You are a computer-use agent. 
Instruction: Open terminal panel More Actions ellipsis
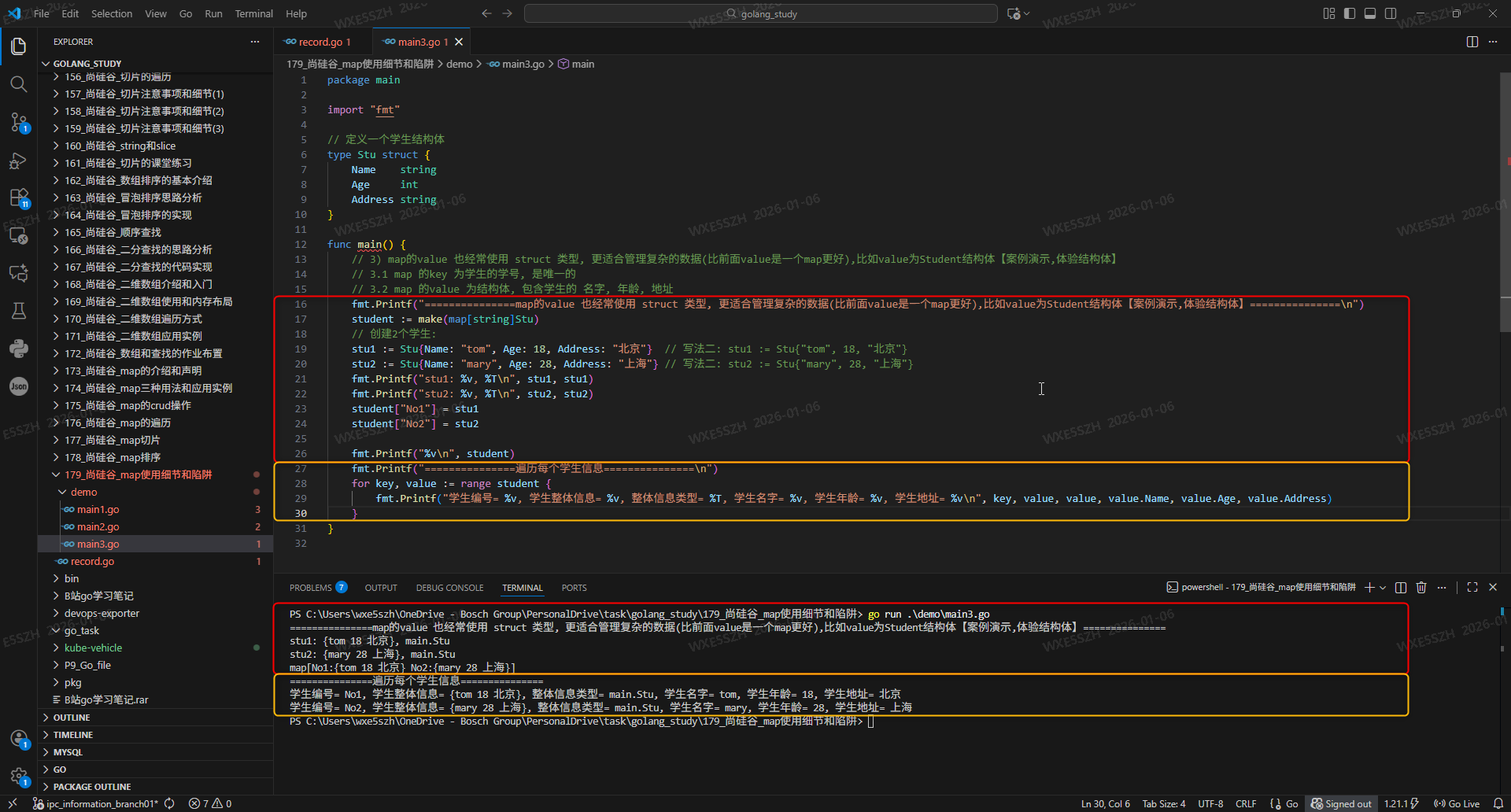[1442, 588]
